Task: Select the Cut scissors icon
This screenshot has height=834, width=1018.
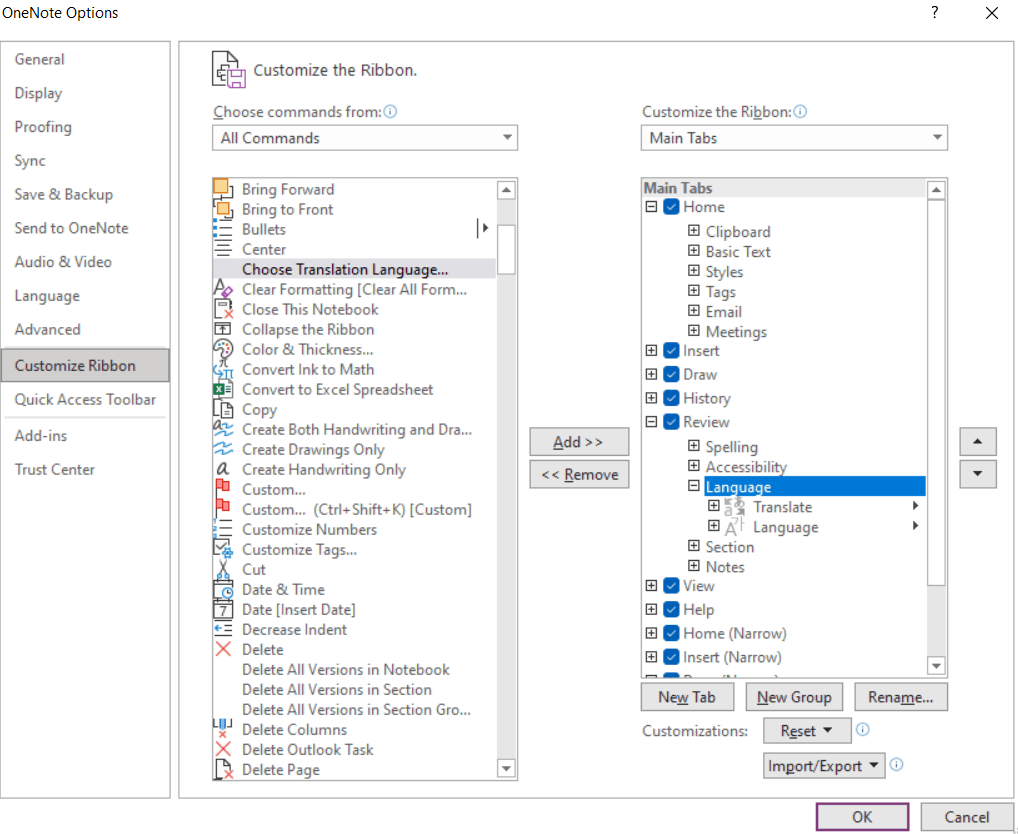Action: click(223, 569)
